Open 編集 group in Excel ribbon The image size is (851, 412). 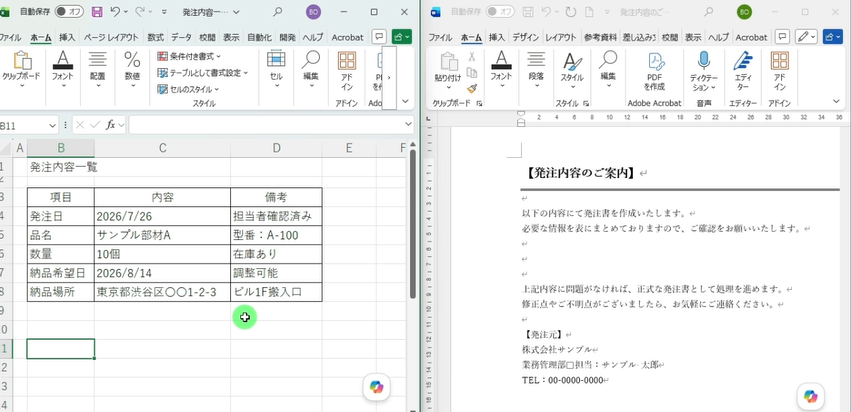tap(311, 69)
